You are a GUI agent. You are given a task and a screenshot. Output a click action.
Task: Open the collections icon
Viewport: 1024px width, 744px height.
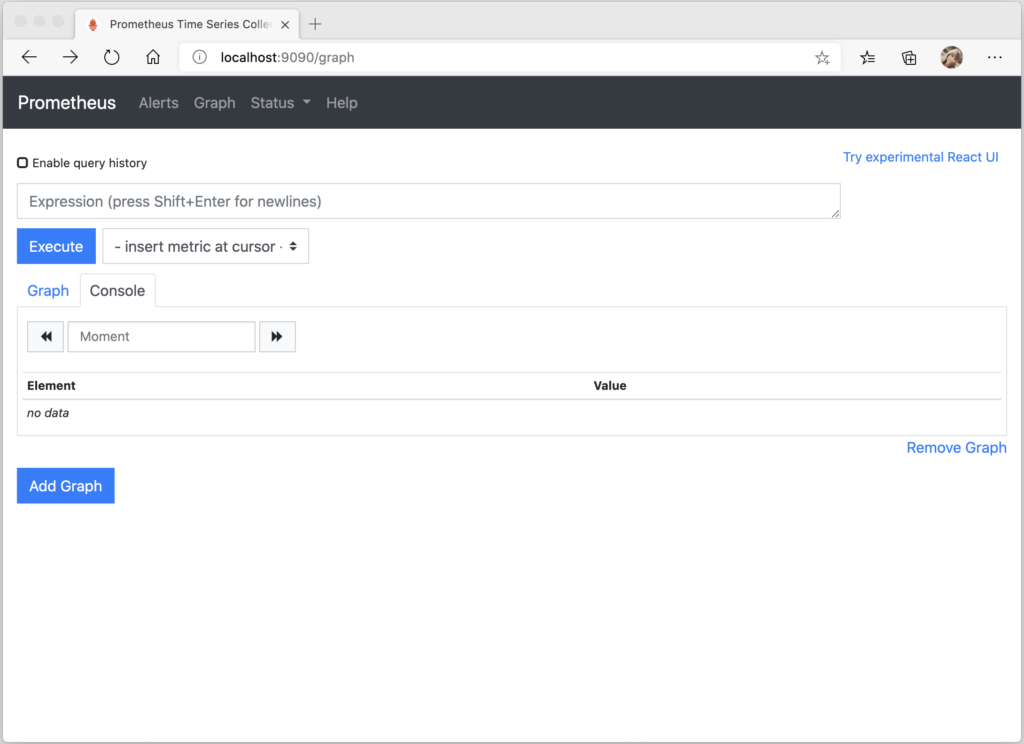(909, 58)
